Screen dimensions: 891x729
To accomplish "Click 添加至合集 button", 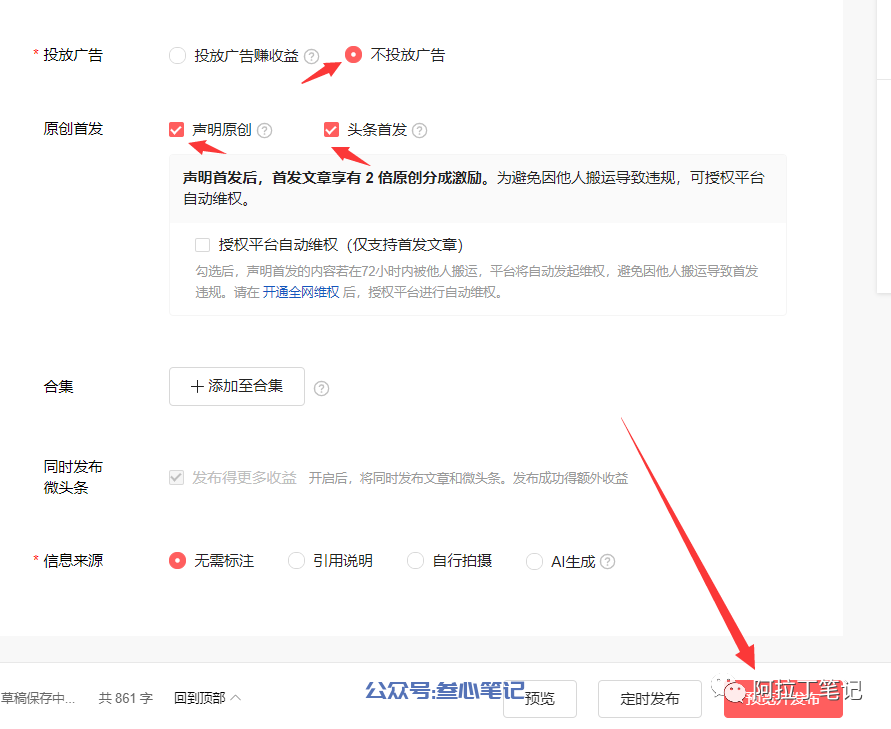I will [237, 386].
